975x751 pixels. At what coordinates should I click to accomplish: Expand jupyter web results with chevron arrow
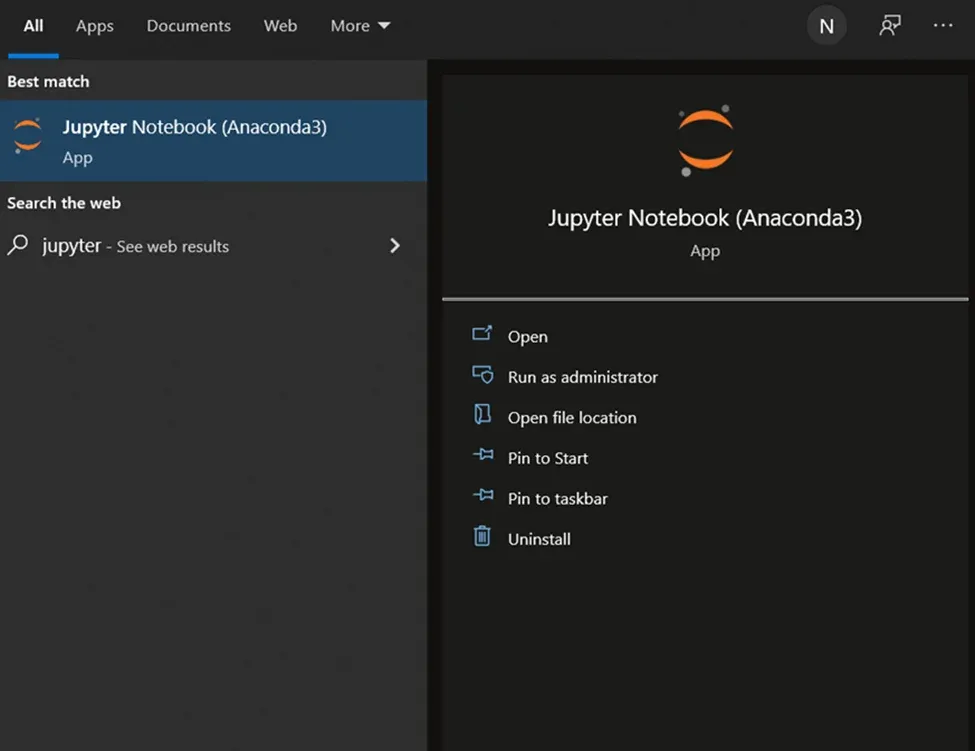[395, 245]
